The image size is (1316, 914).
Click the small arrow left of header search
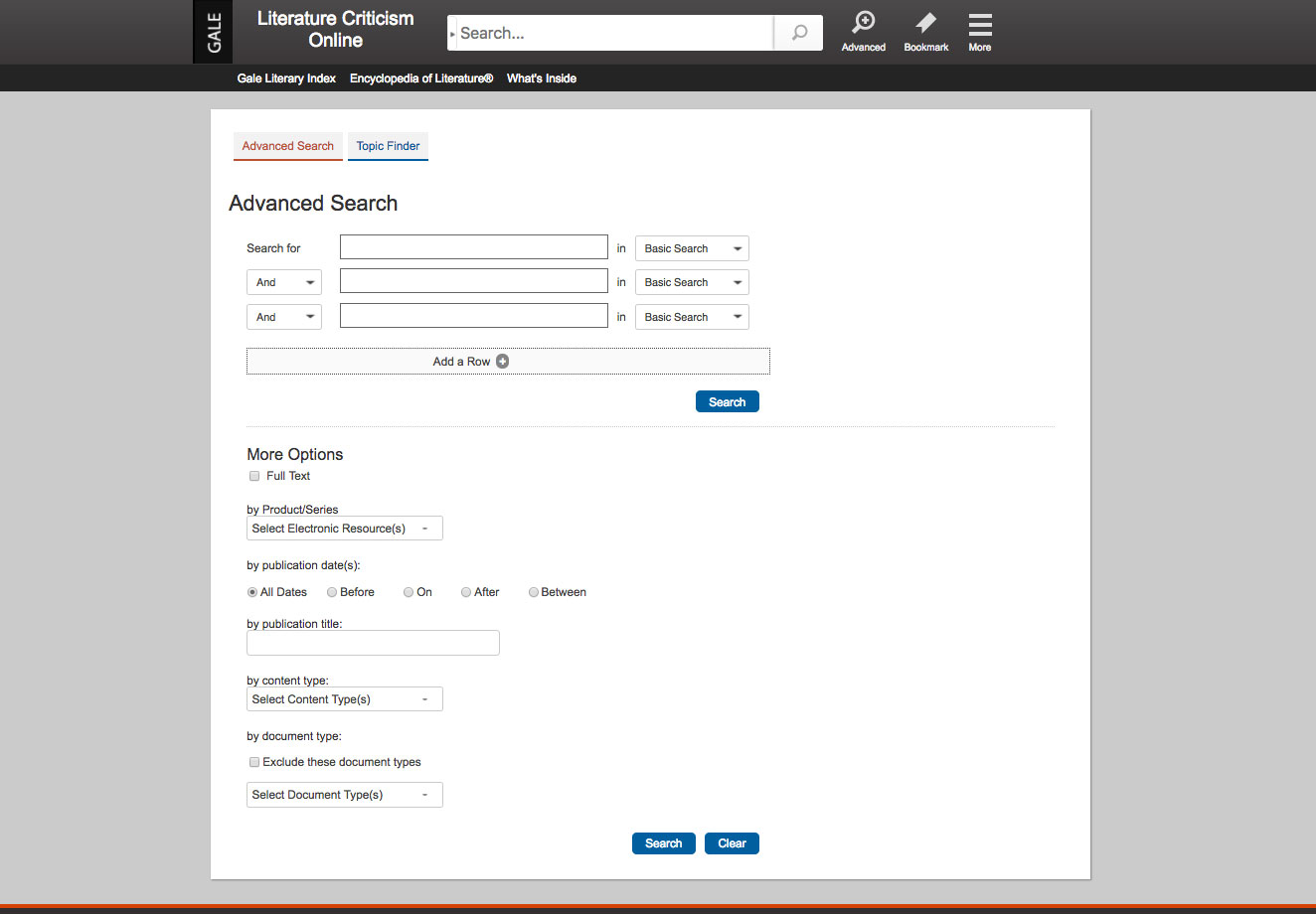452,34
